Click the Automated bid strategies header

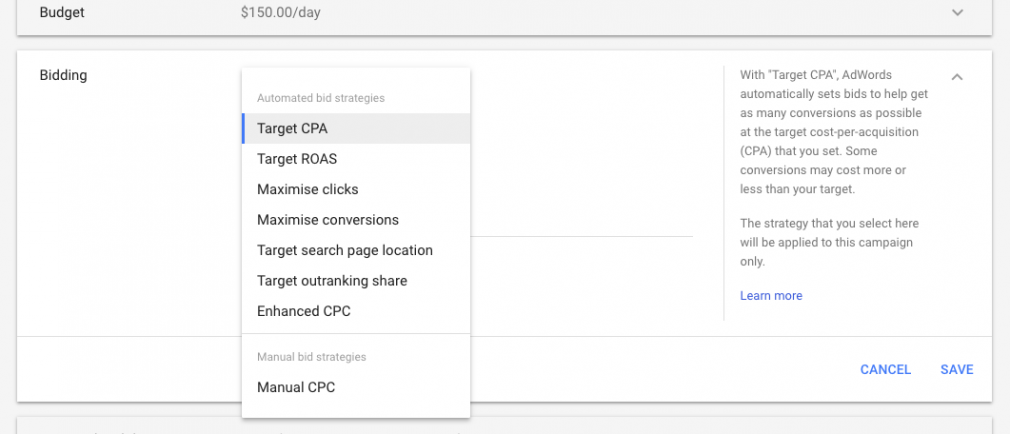[x=321, y=98]
